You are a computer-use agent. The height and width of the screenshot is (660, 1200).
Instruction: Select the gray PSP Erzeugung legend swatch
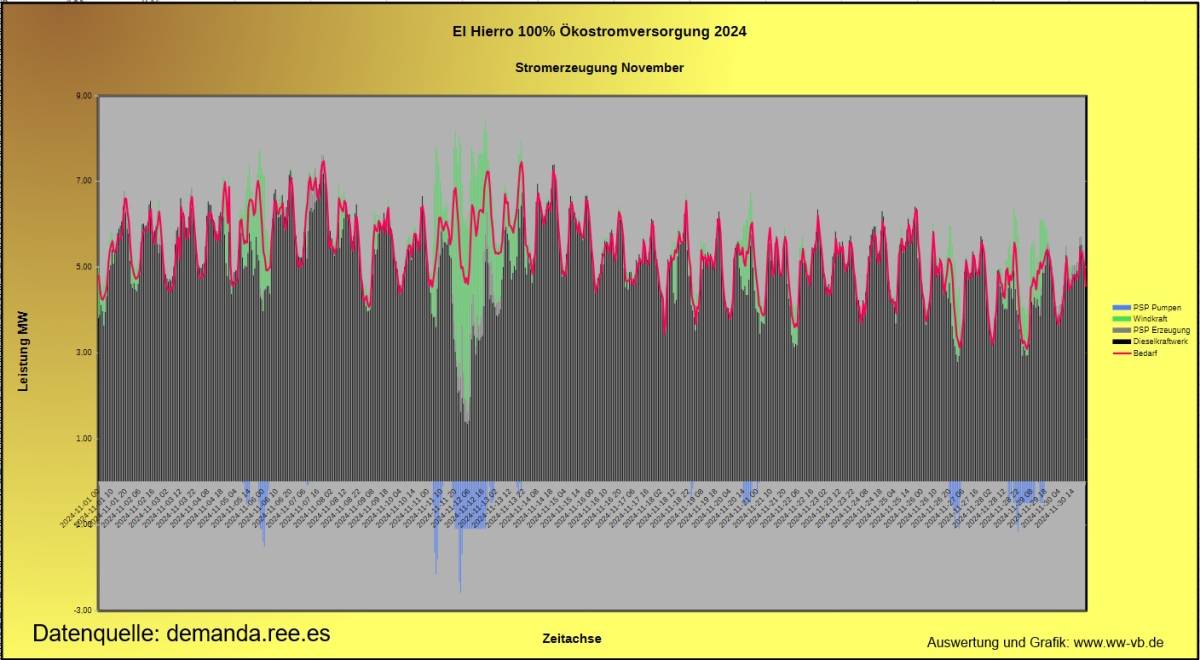(1121, 330)
